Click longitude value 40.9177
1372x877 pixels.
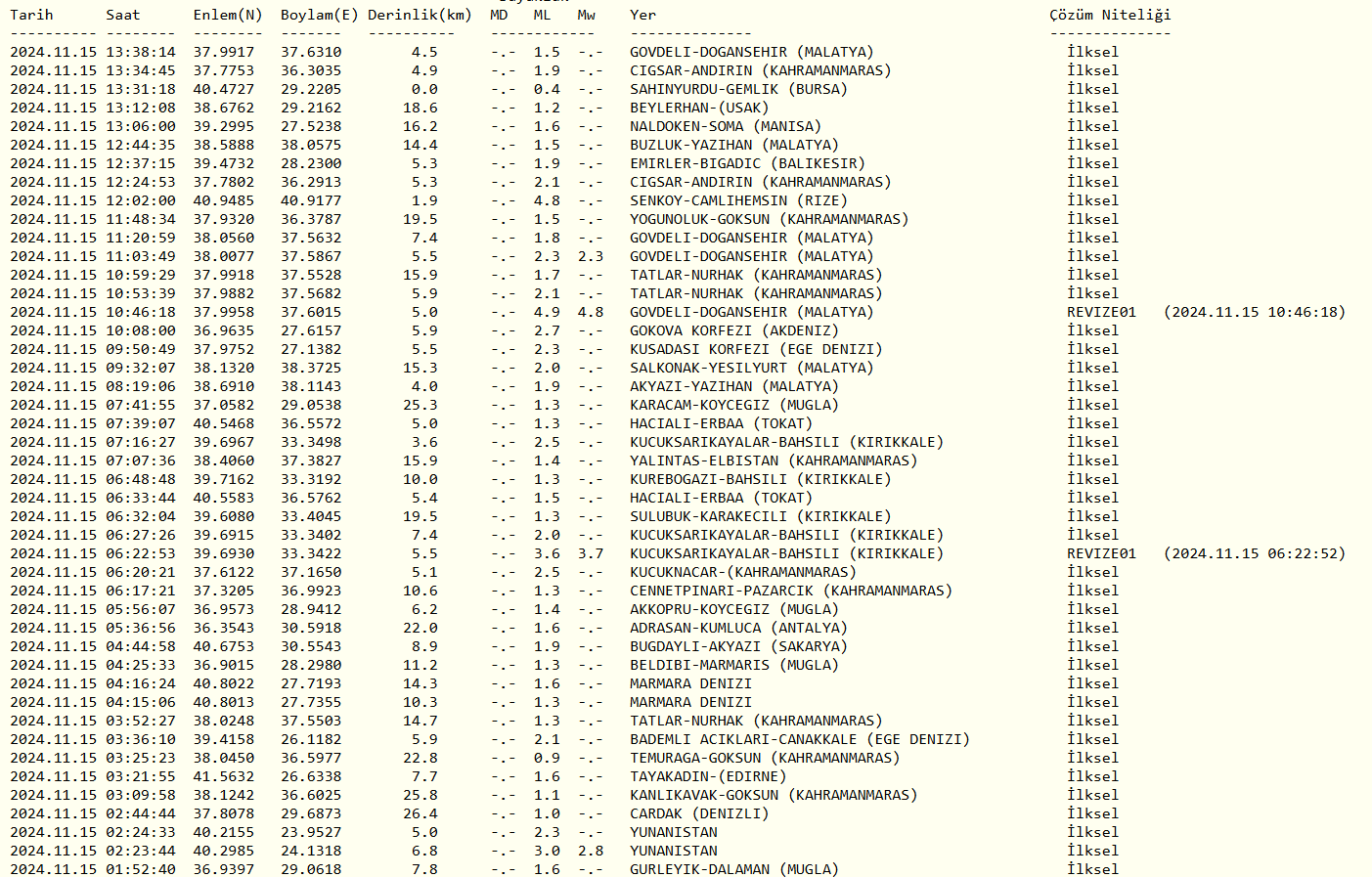pos(311,200)
